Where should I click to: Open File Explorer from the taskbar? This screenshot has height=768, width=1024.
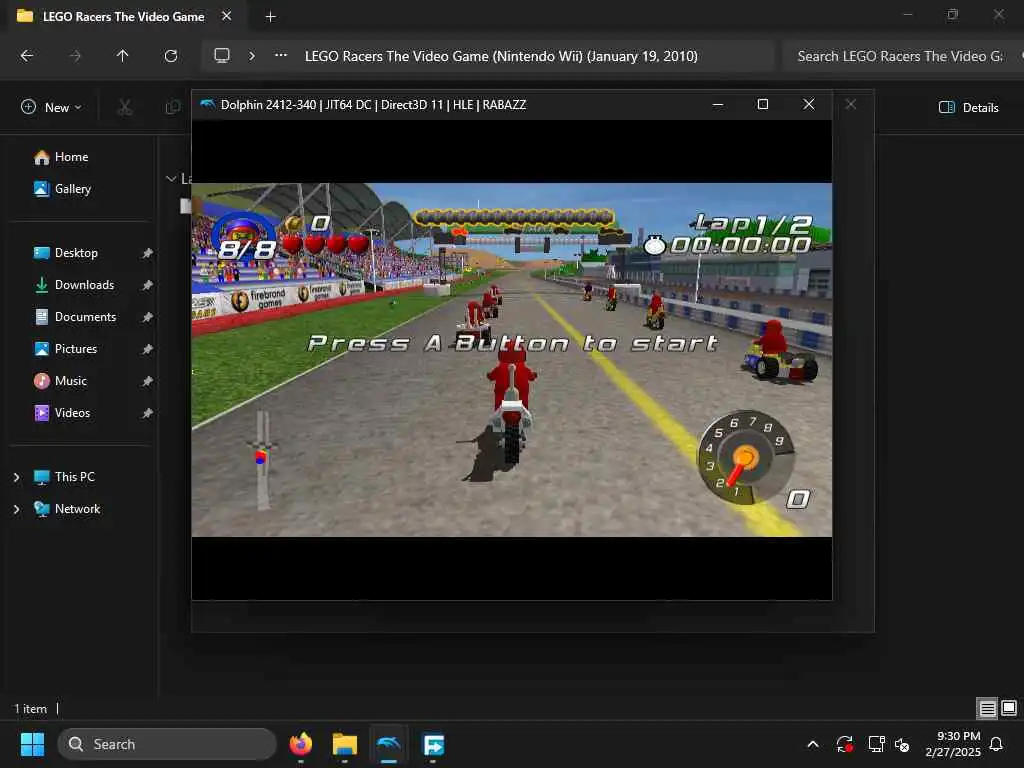pos(345,744)
